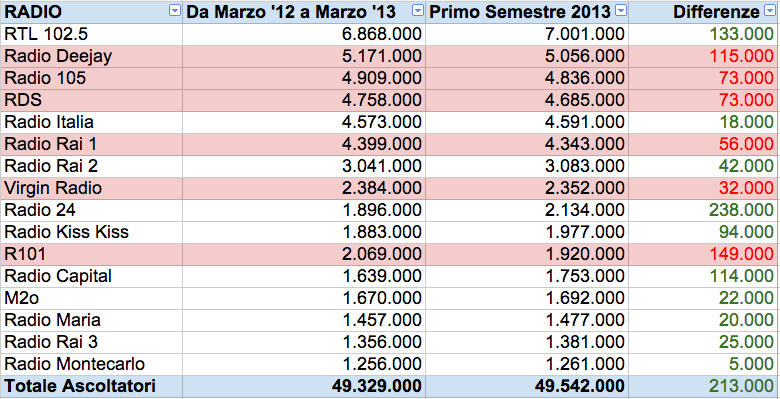Select the Totale Ascoltatori cell
This screenshot has width=780, height=399.
pyautogui.click(x=92, y=386)
